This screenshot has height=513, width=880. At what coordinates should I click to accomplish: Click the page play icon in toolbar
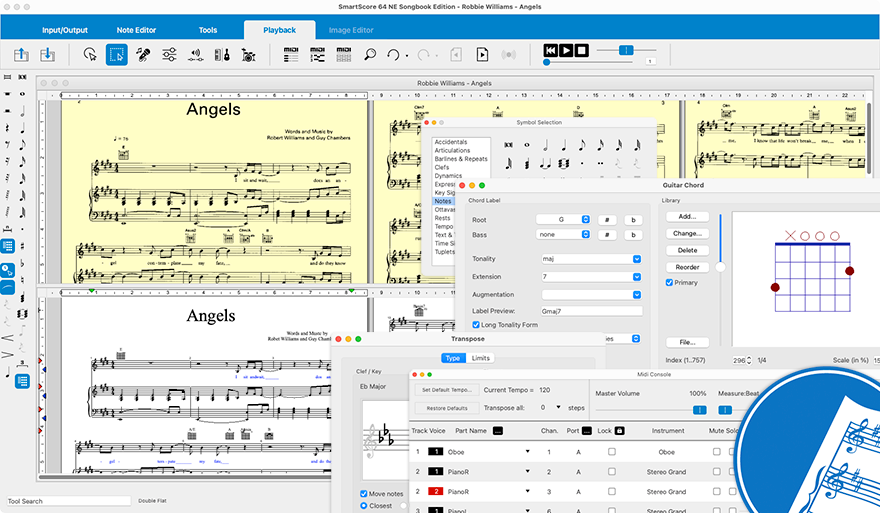(x=482, y=54)
